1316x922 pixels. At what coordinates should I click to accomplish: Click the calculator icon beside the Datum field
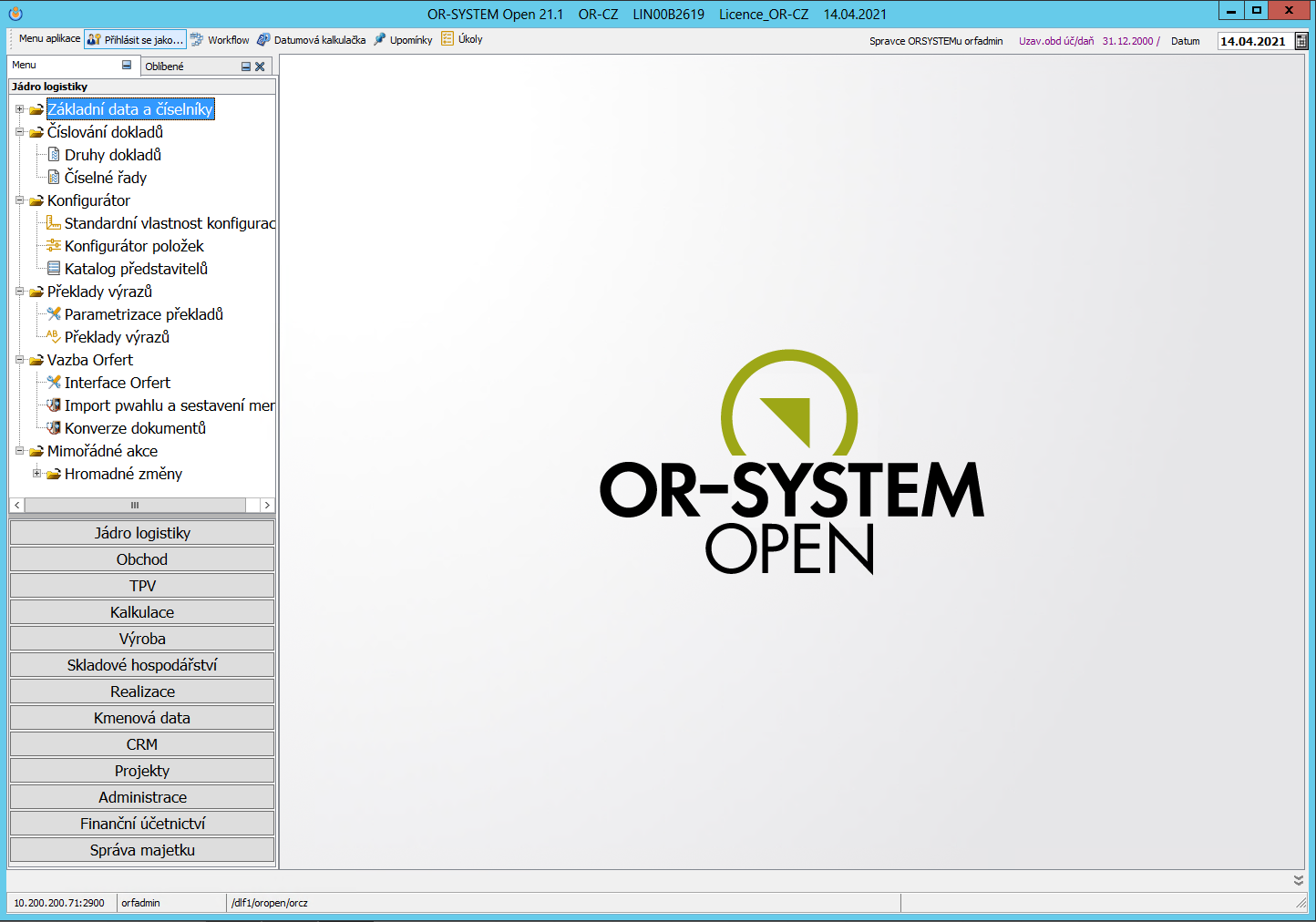pyautogui.click(x=1301, y=41)
